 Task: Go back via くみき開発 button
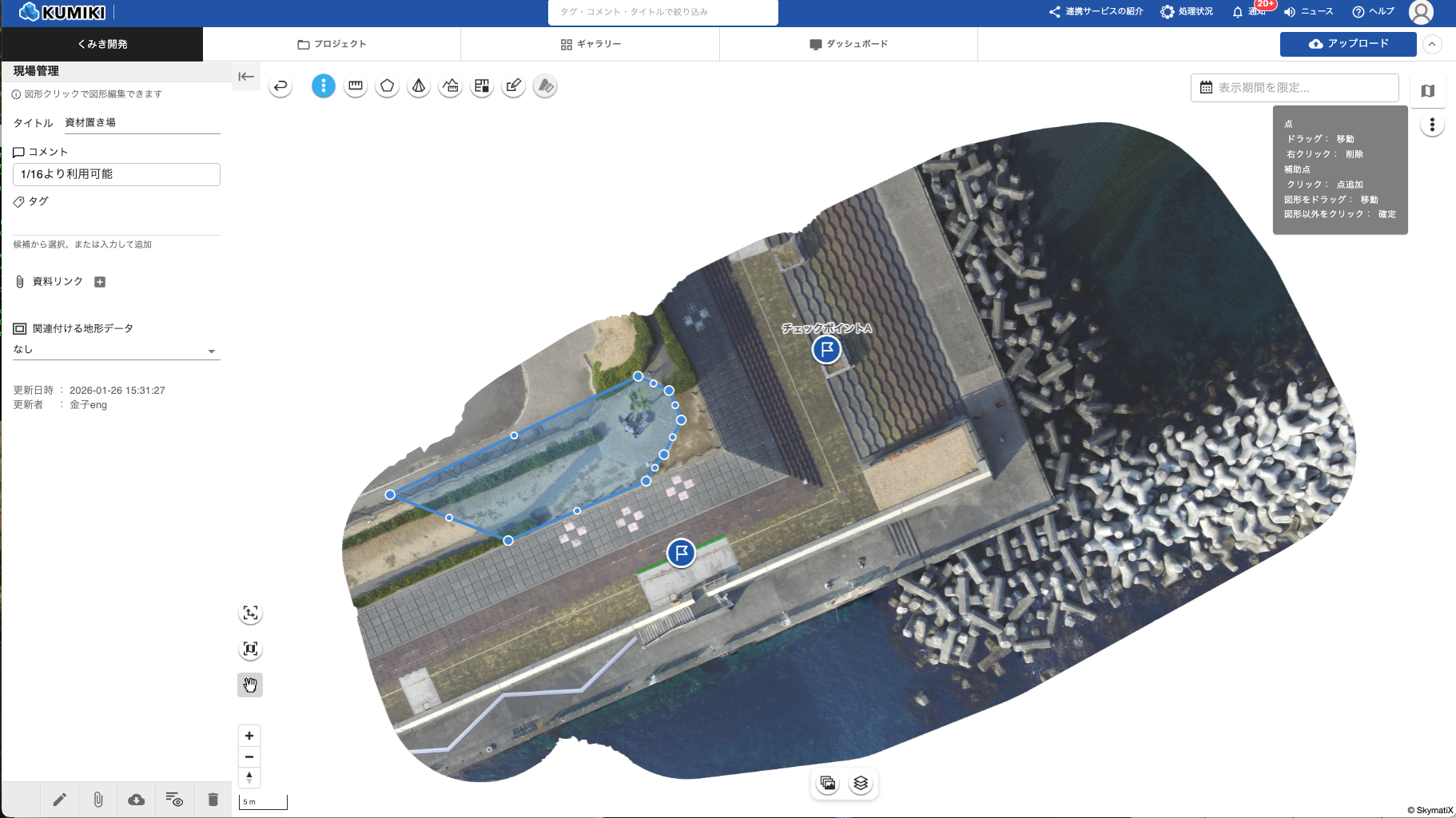(x=102, y=45)
